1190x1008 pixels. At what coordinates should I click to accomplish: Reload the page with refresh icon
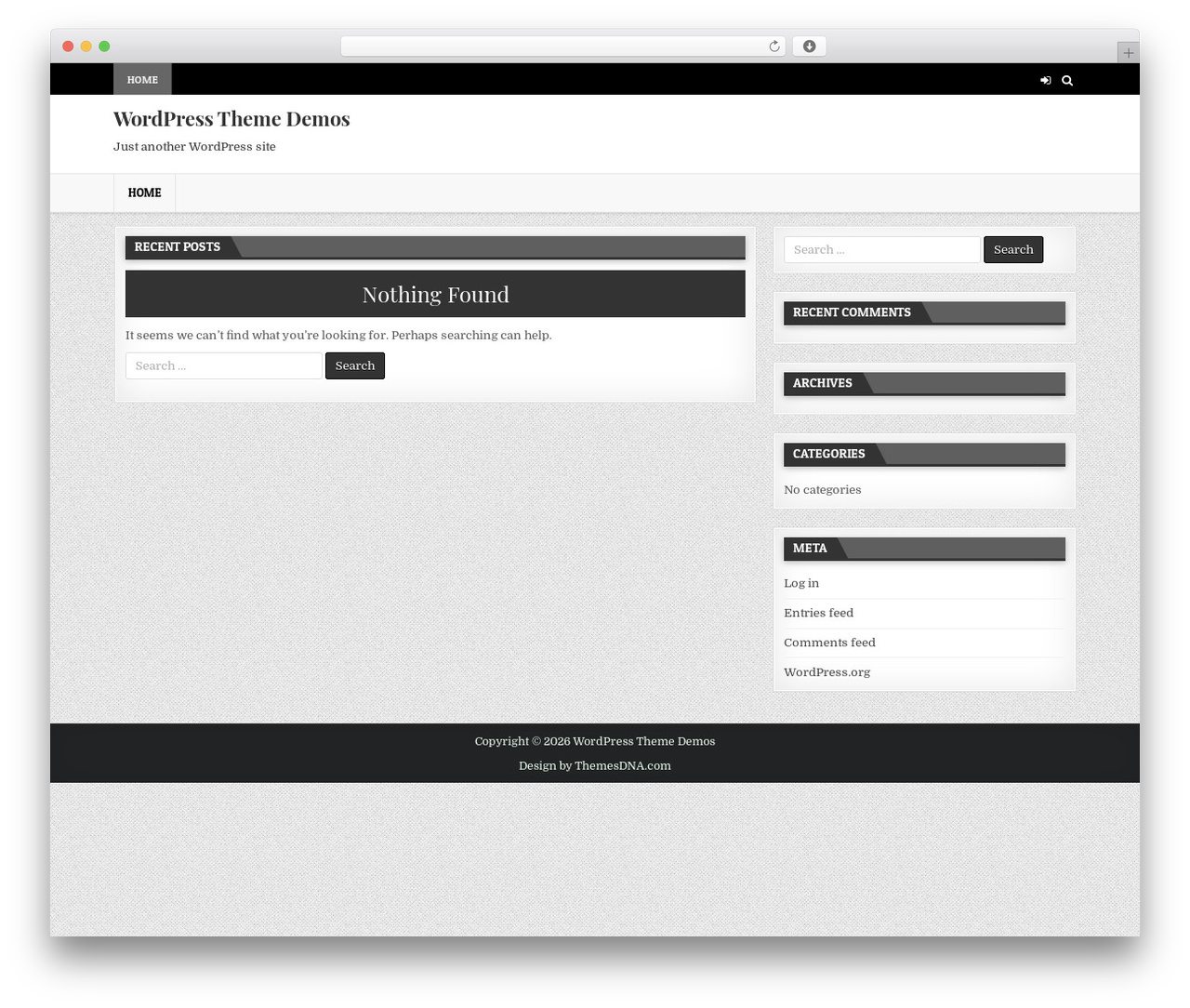pyautogui.click(x=774, y=46)
